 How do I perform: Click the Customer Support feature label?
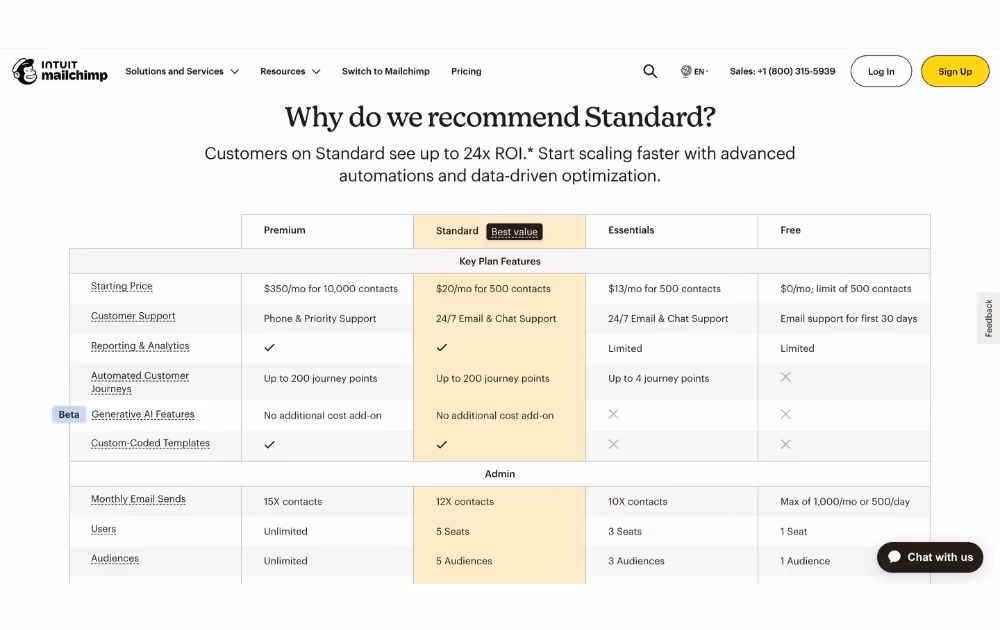click(133, 316)
